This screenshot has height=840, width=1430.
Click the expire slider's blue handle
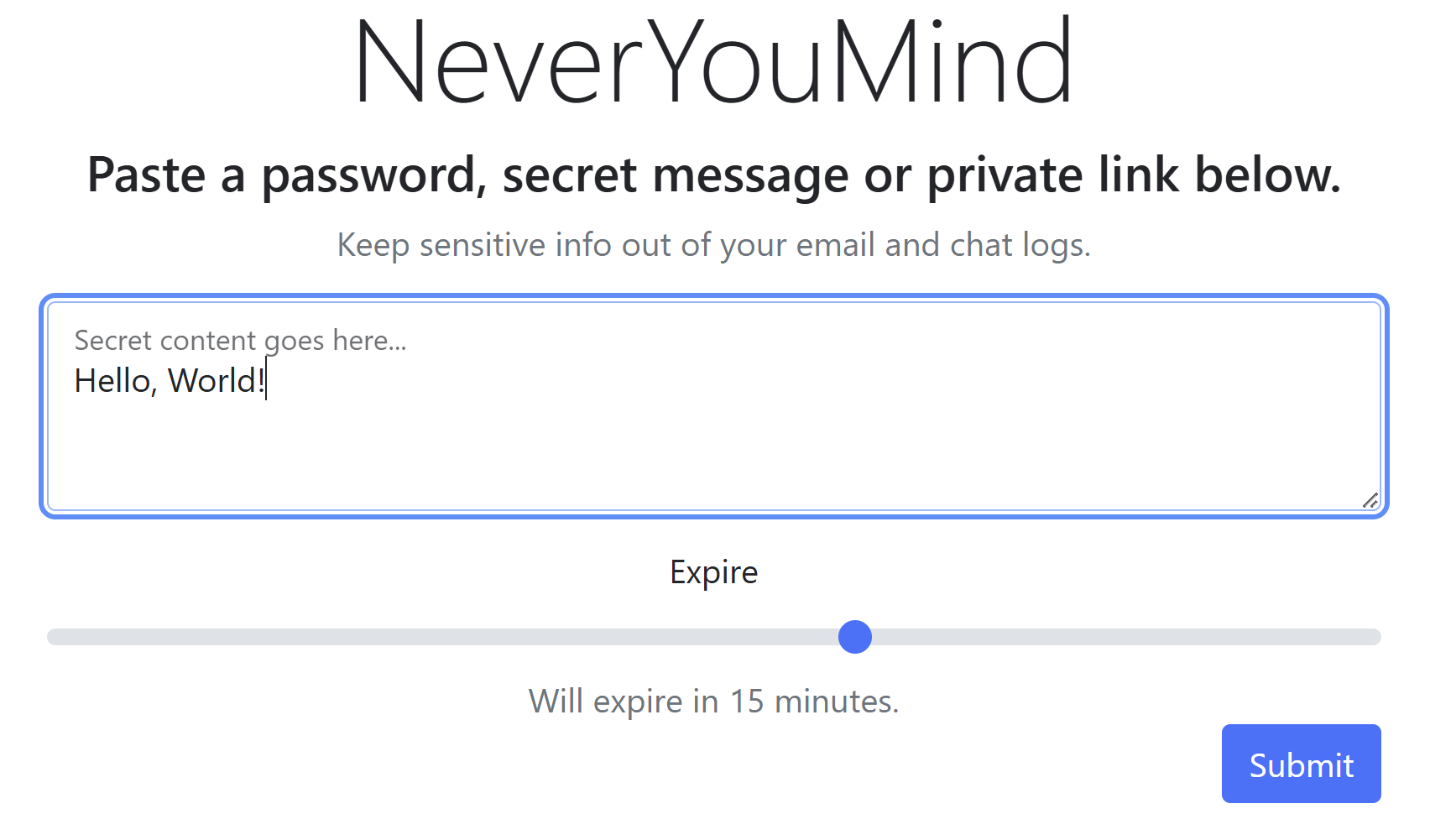[x=855, y=637]
